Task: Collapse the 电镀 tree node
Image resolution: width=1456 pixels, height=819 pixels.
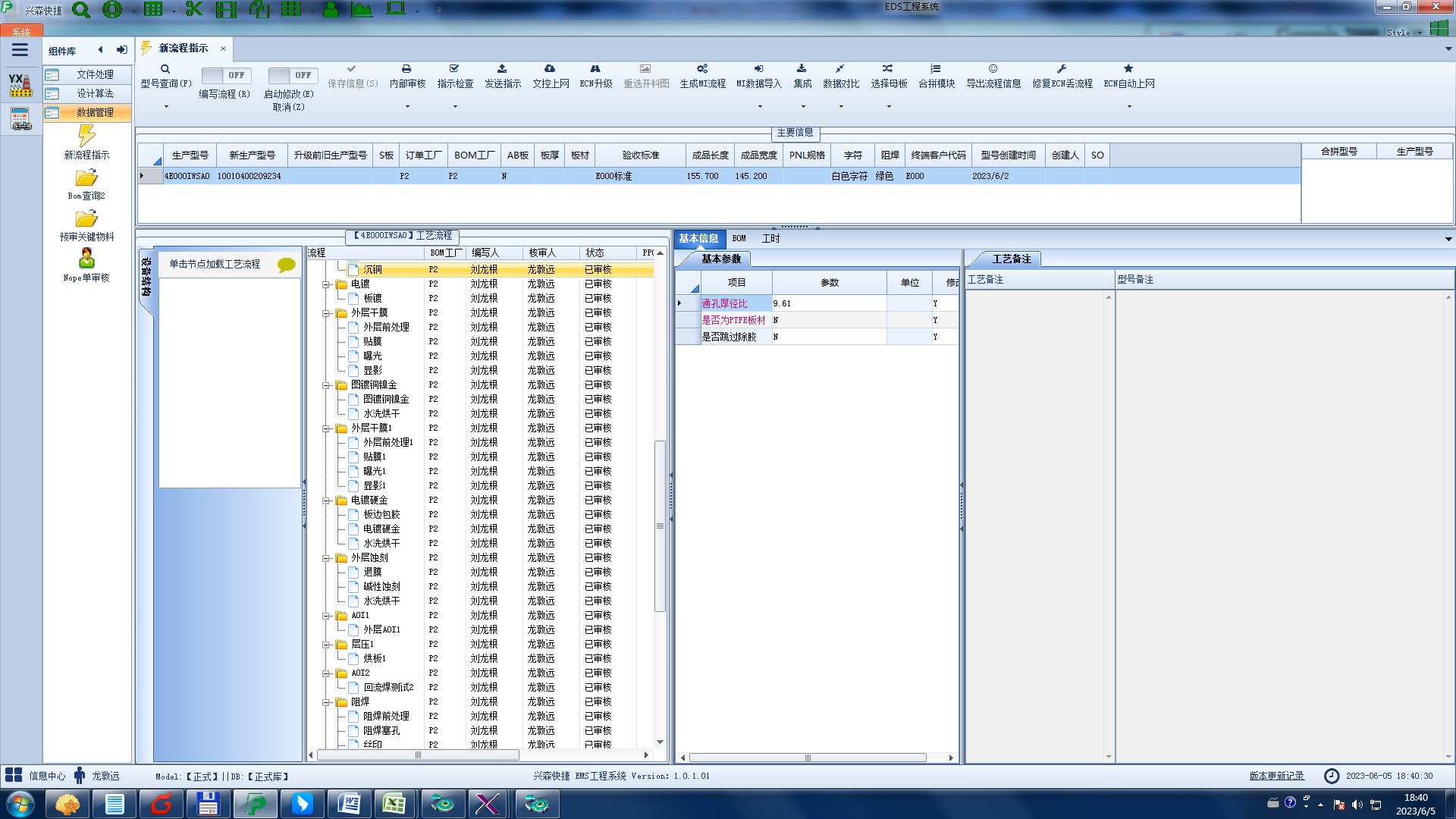Action: 326,284
